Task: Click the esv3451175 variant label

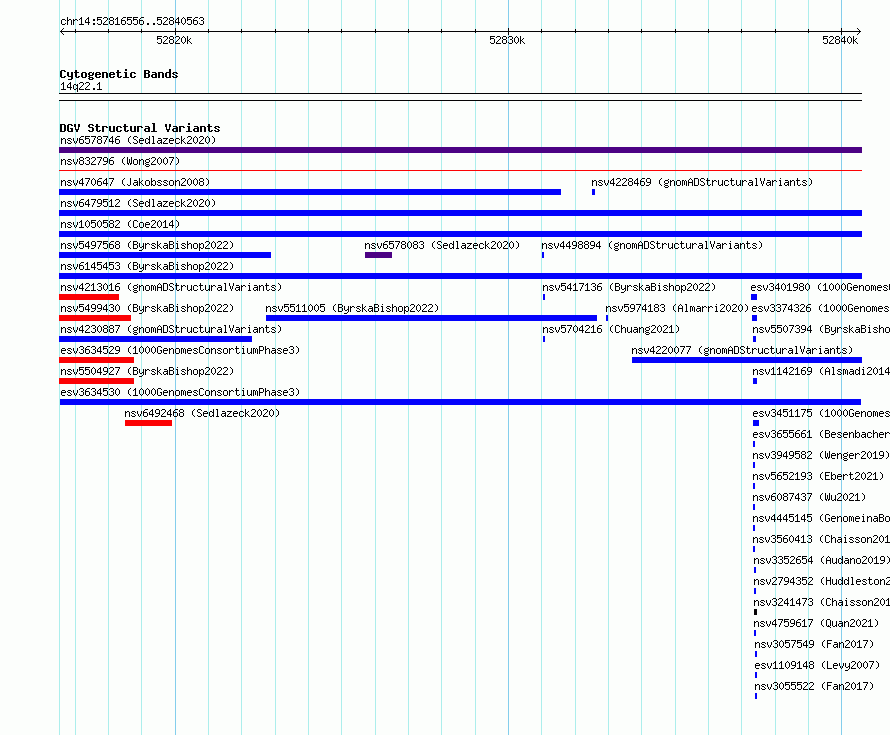Action: [821, 413]
